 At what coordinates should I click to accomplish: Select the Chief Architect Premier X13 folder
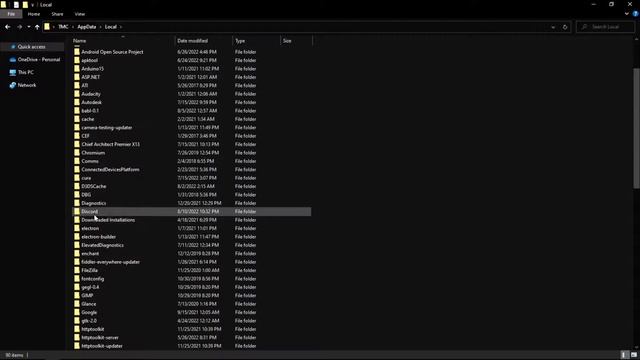tap(111, 144)
